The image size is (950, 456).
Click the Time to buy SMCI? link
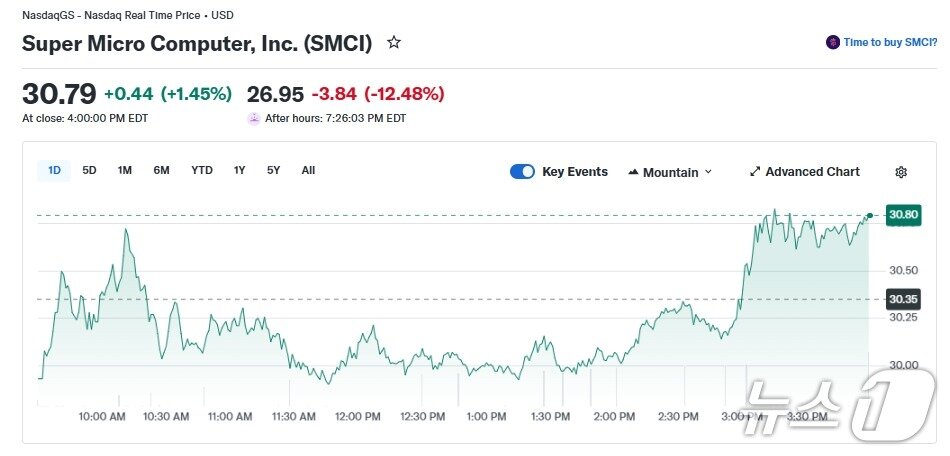point(890,42)
